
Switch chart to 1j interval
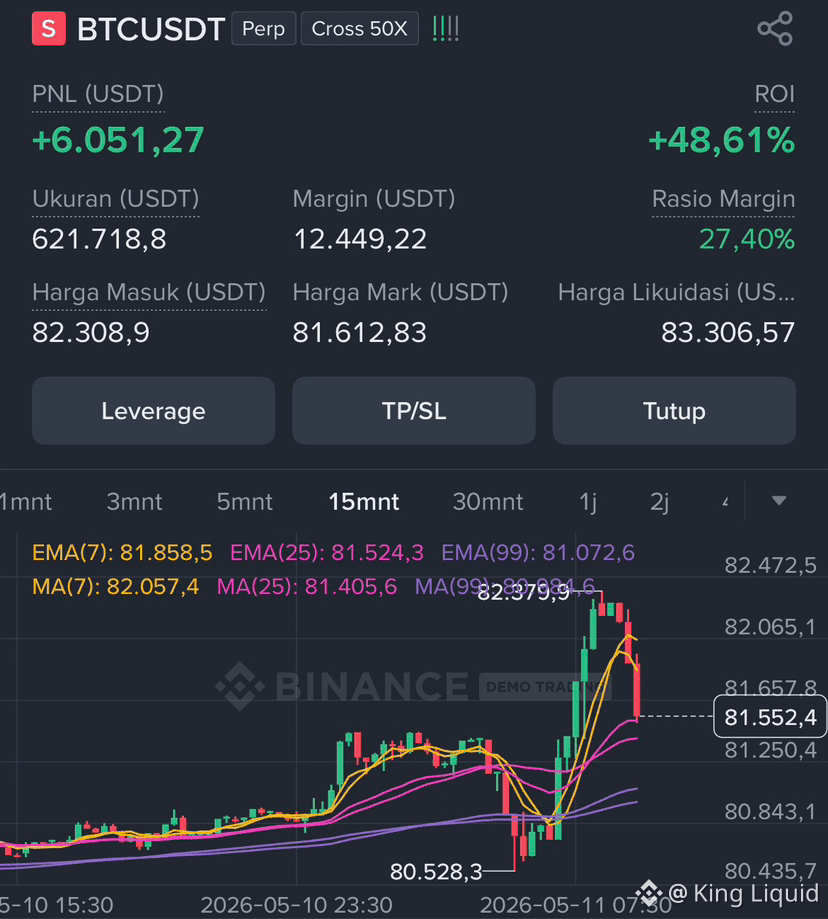pyautogui.click(x=588, y=502)
